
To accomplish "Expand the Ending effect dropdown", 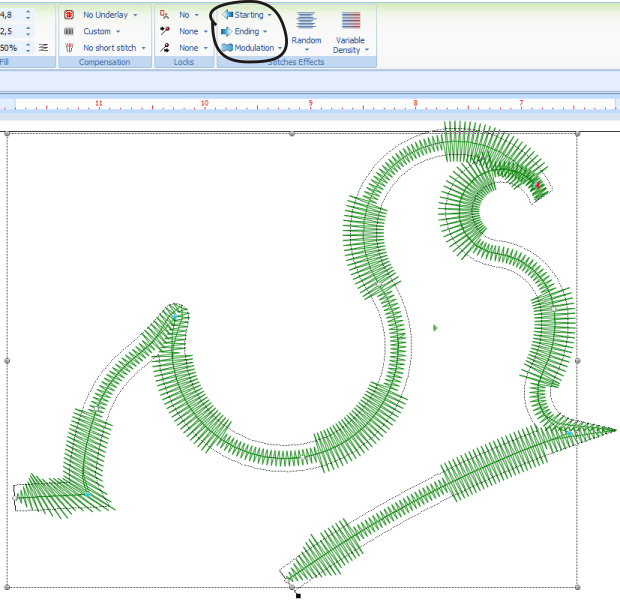I will (x=265, y=31).
